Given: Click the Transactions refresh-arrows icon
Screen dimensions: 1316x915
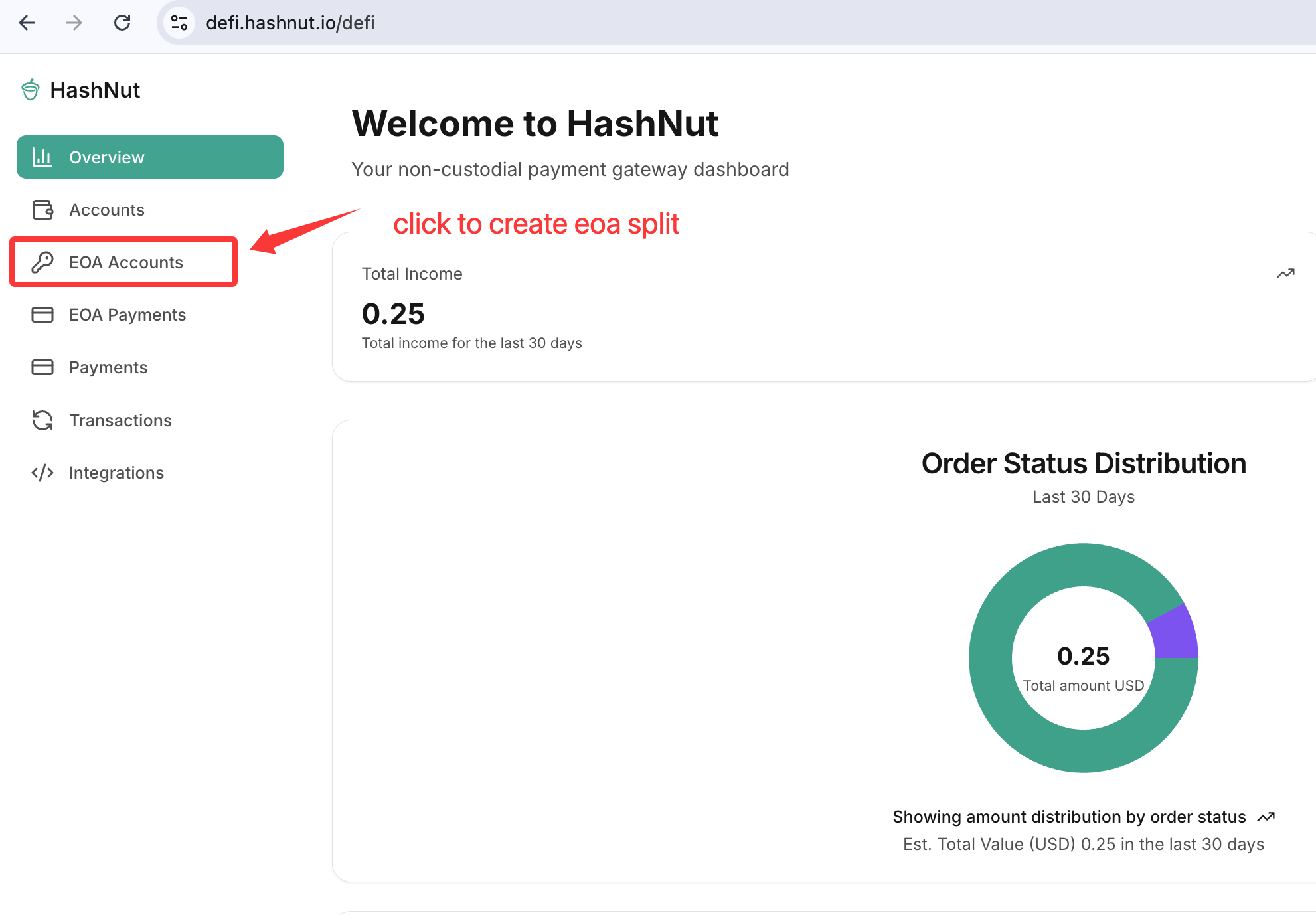Looking at the screenshot, I should [x=42, y=420].
